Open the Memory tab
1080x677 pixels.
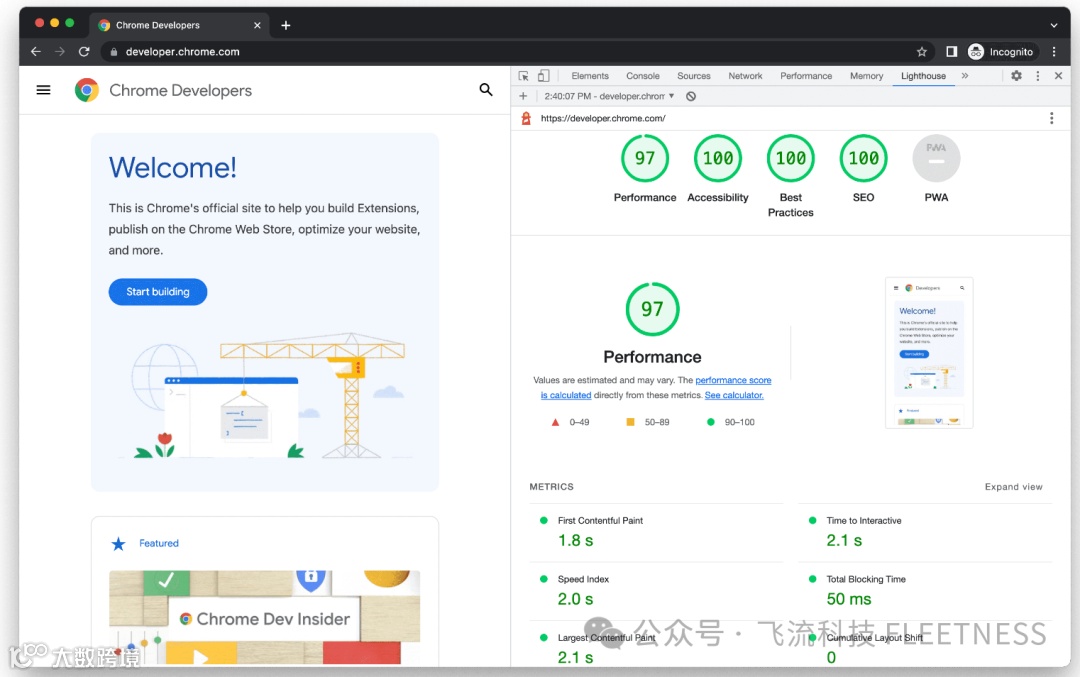coord(866,76)
